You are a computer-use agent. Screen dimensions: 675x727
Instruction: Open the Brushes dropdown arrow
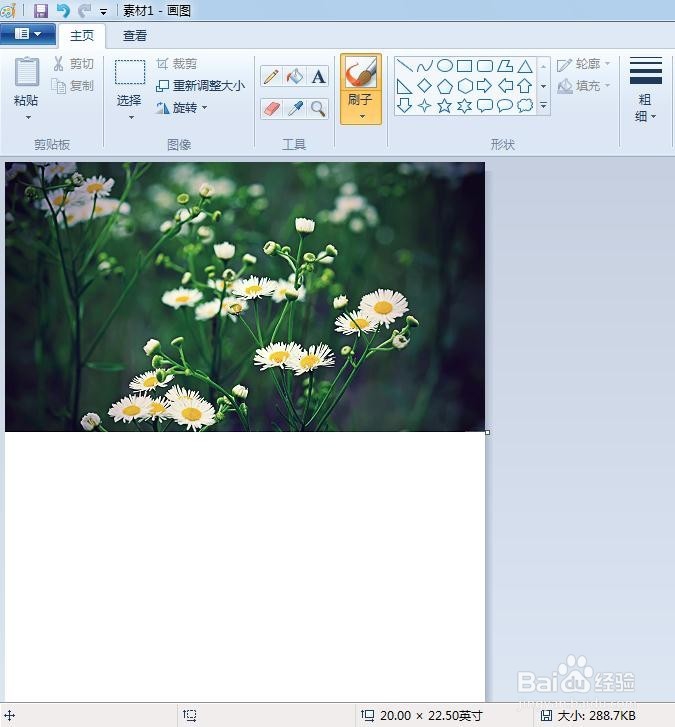click(x=362, y=116)
